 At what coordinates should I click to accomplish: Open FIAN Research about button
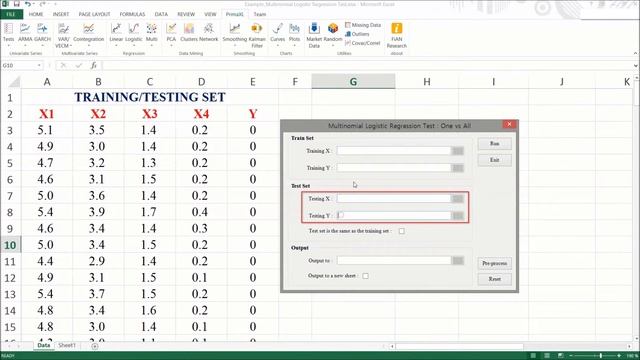[x=396, y=35]
